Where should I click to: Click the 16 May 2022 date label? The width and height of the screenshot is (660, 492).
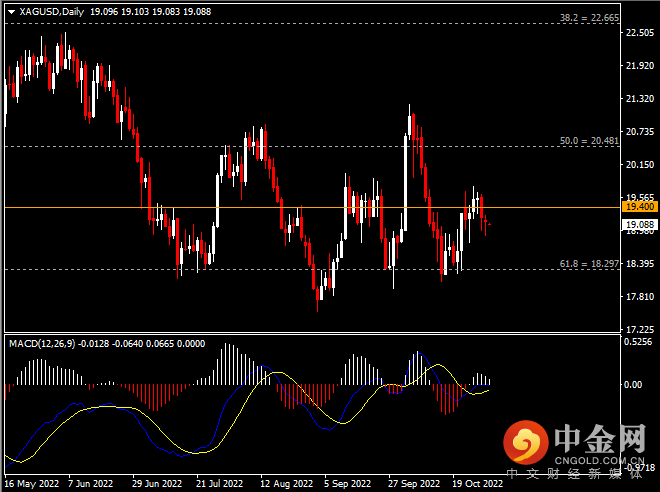tap(32, 484)
